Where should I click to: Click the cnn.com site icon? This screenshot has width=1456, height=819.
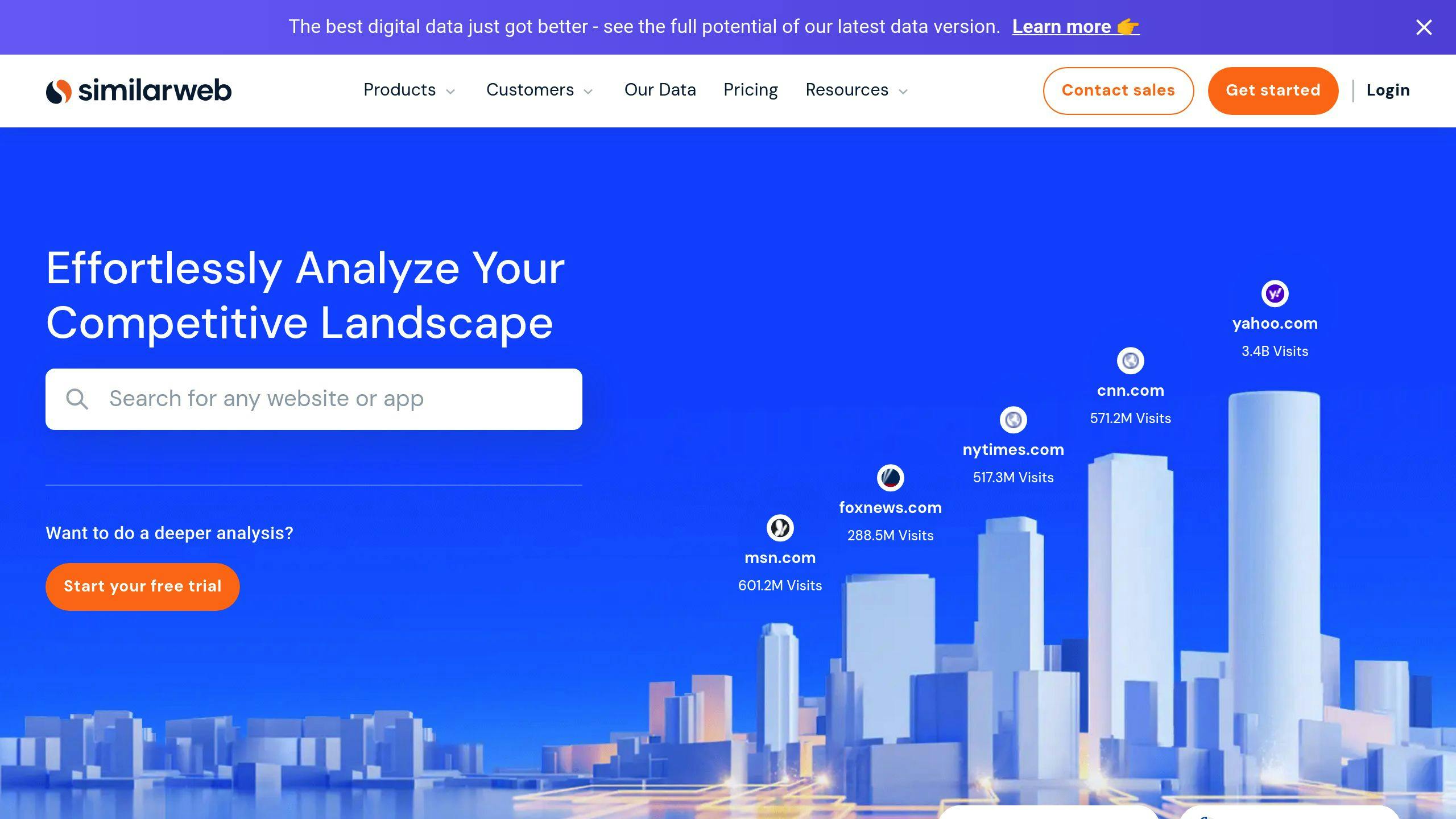point(1130,361)
